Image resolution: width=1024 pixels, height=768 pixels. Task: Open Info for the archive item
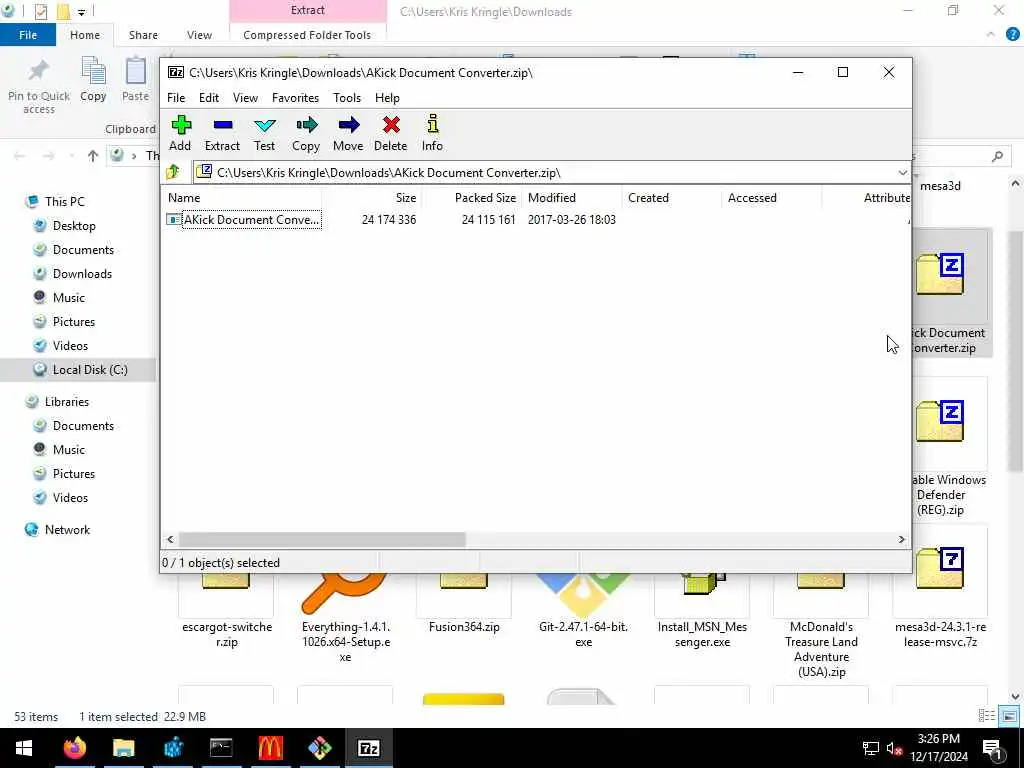click(x=432, y=133)
